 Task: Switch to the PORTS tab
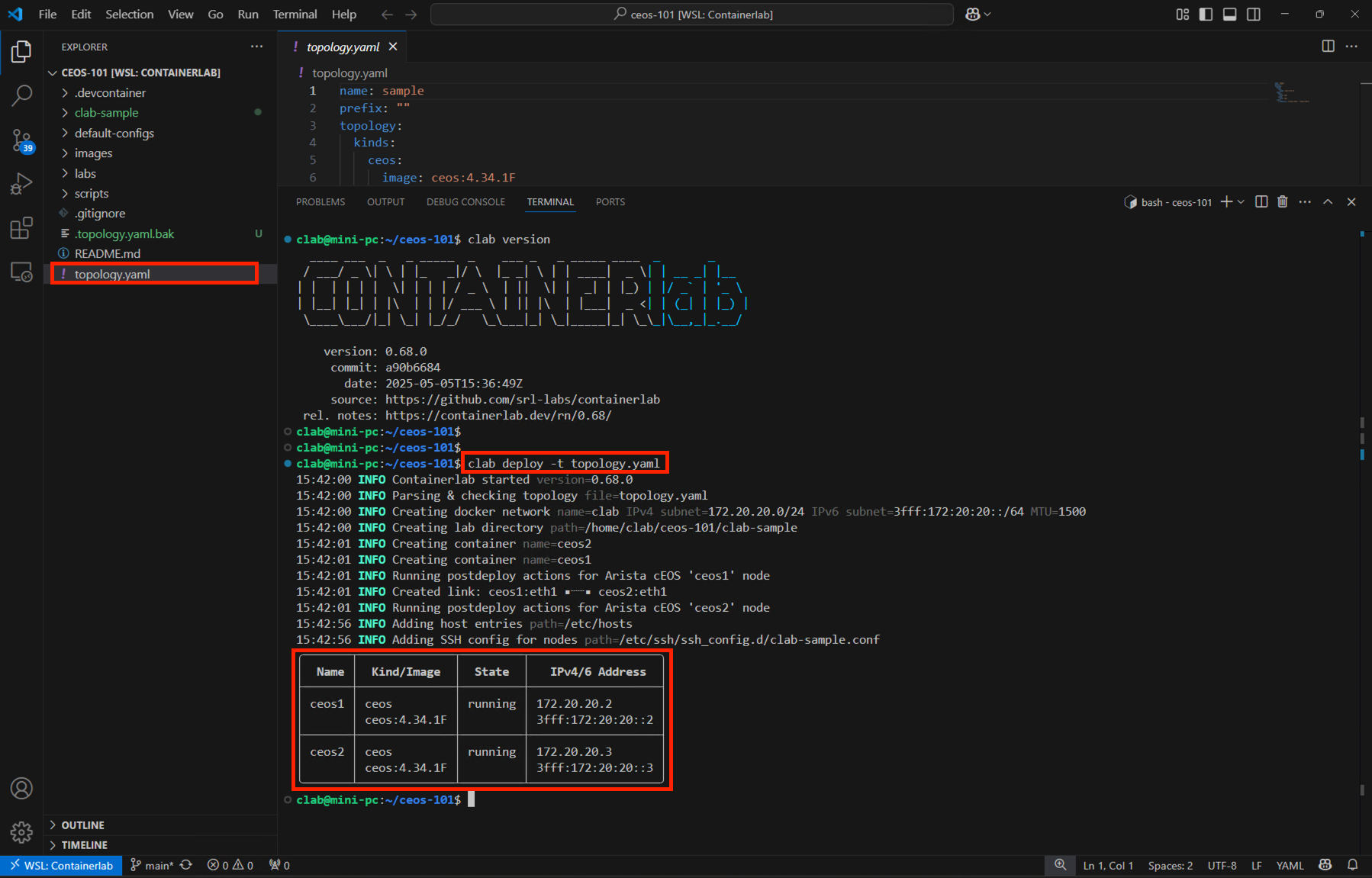[x=610, y=201]
